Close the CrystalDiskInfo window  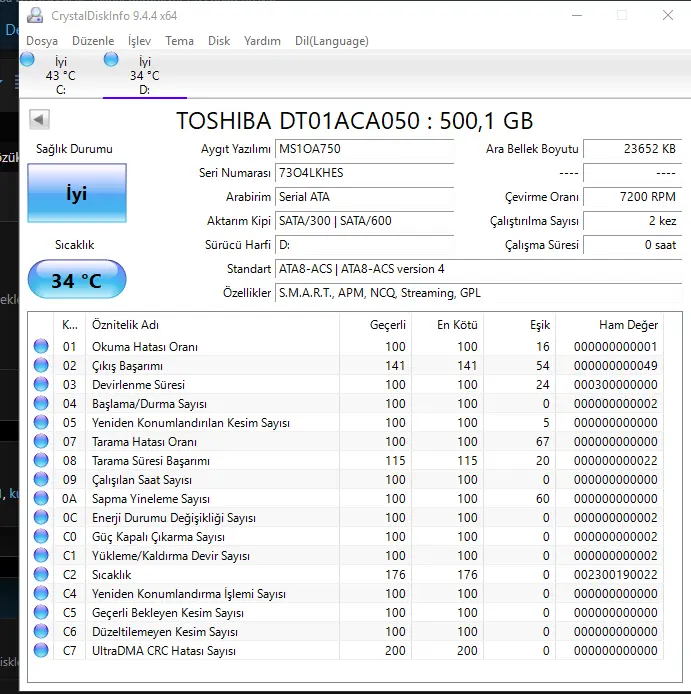pyautogui.click(x=668, y=15)
